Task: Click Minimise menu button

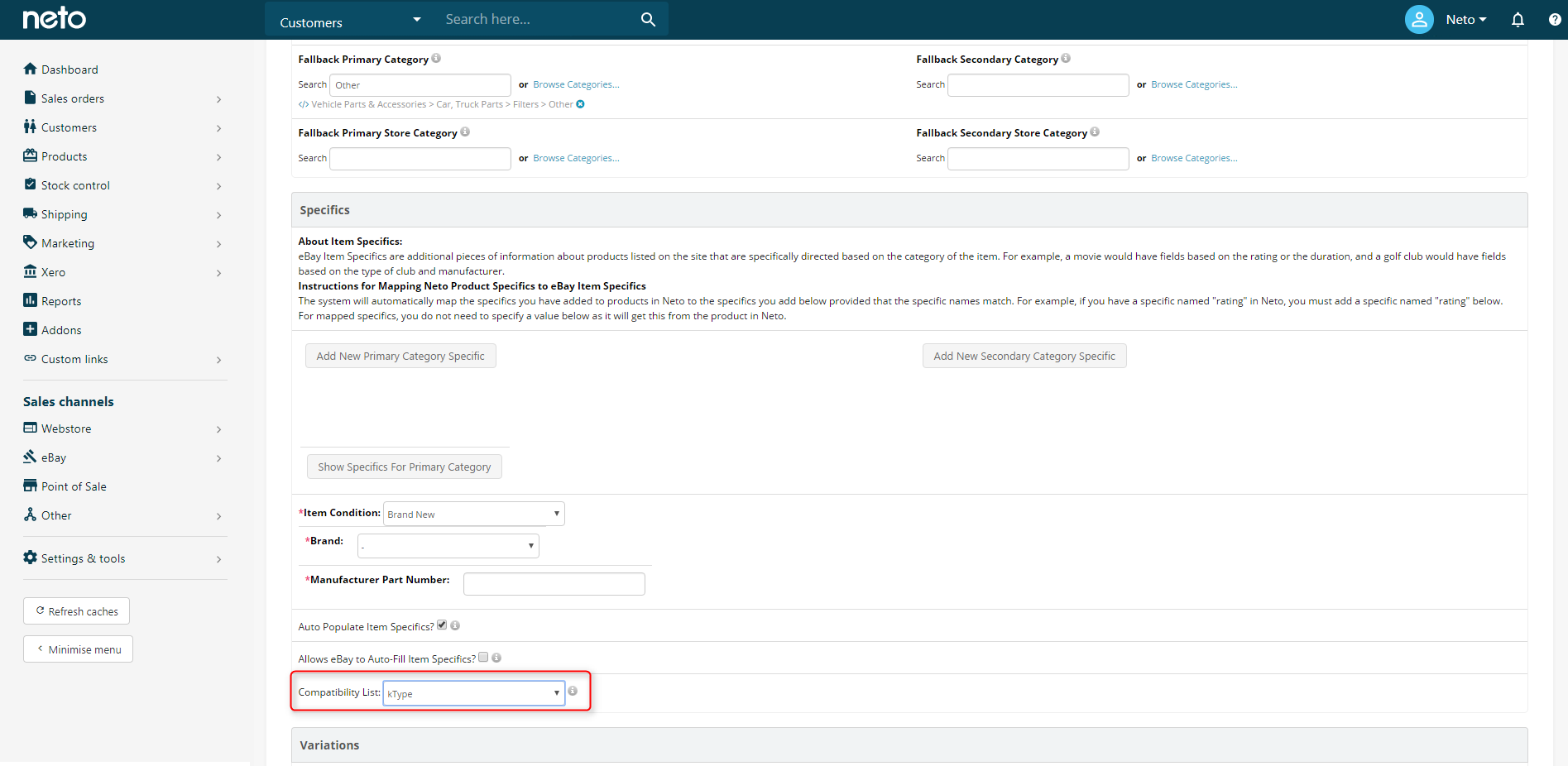Action: pyautogui.click(x=78, y=649)
